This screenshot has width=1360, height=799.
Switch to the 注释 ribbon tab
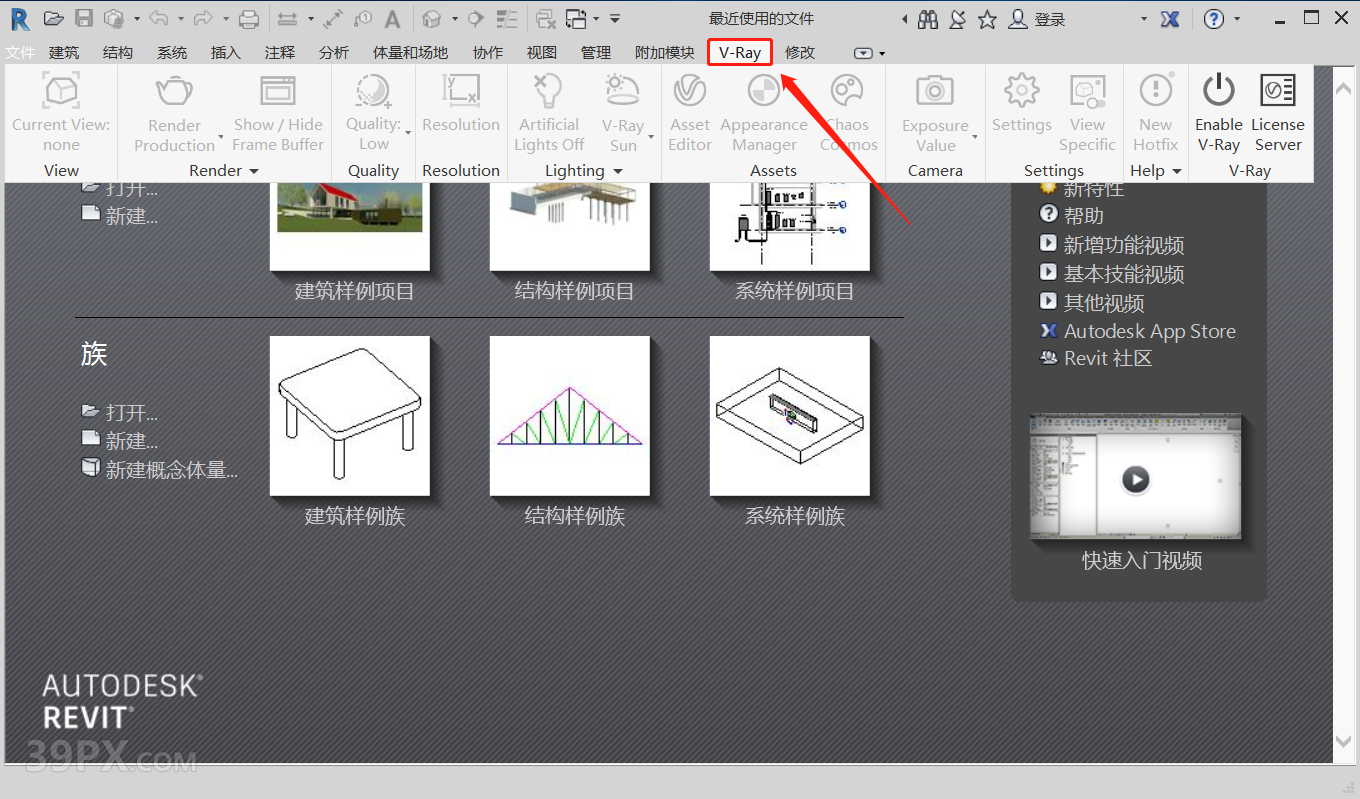pos(280,53)
